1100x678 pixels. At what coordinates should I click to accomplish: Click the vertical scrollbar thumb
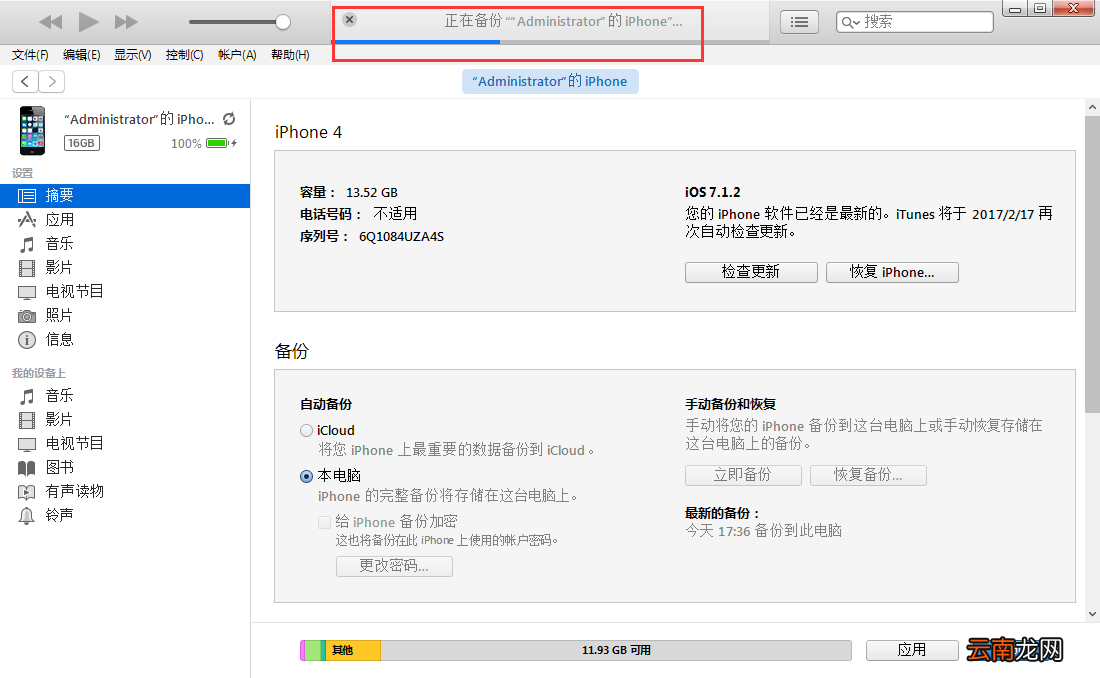click(1092, 265)
